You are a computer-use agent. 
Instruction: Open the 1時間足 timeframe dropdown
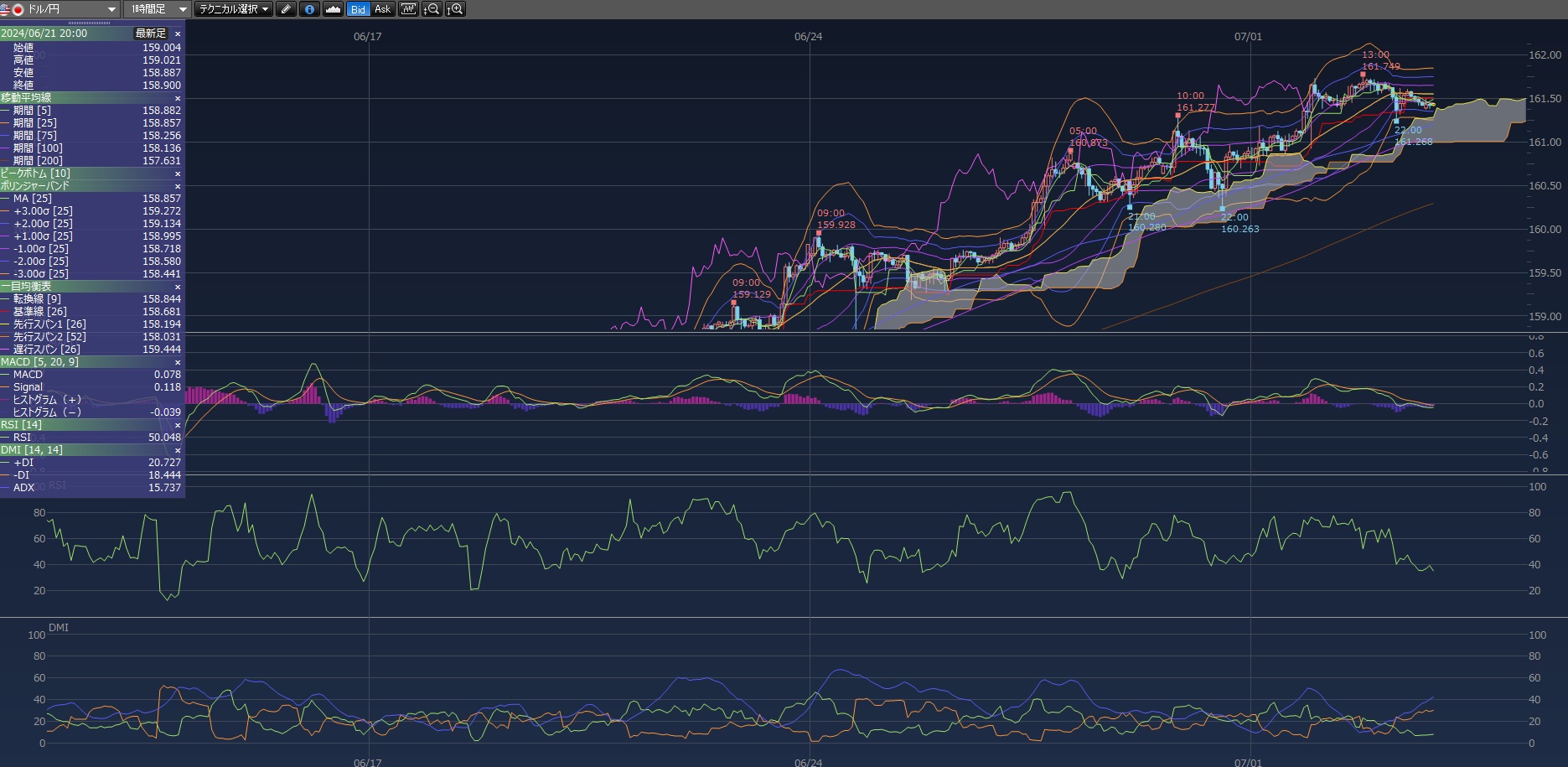point(157,9)
